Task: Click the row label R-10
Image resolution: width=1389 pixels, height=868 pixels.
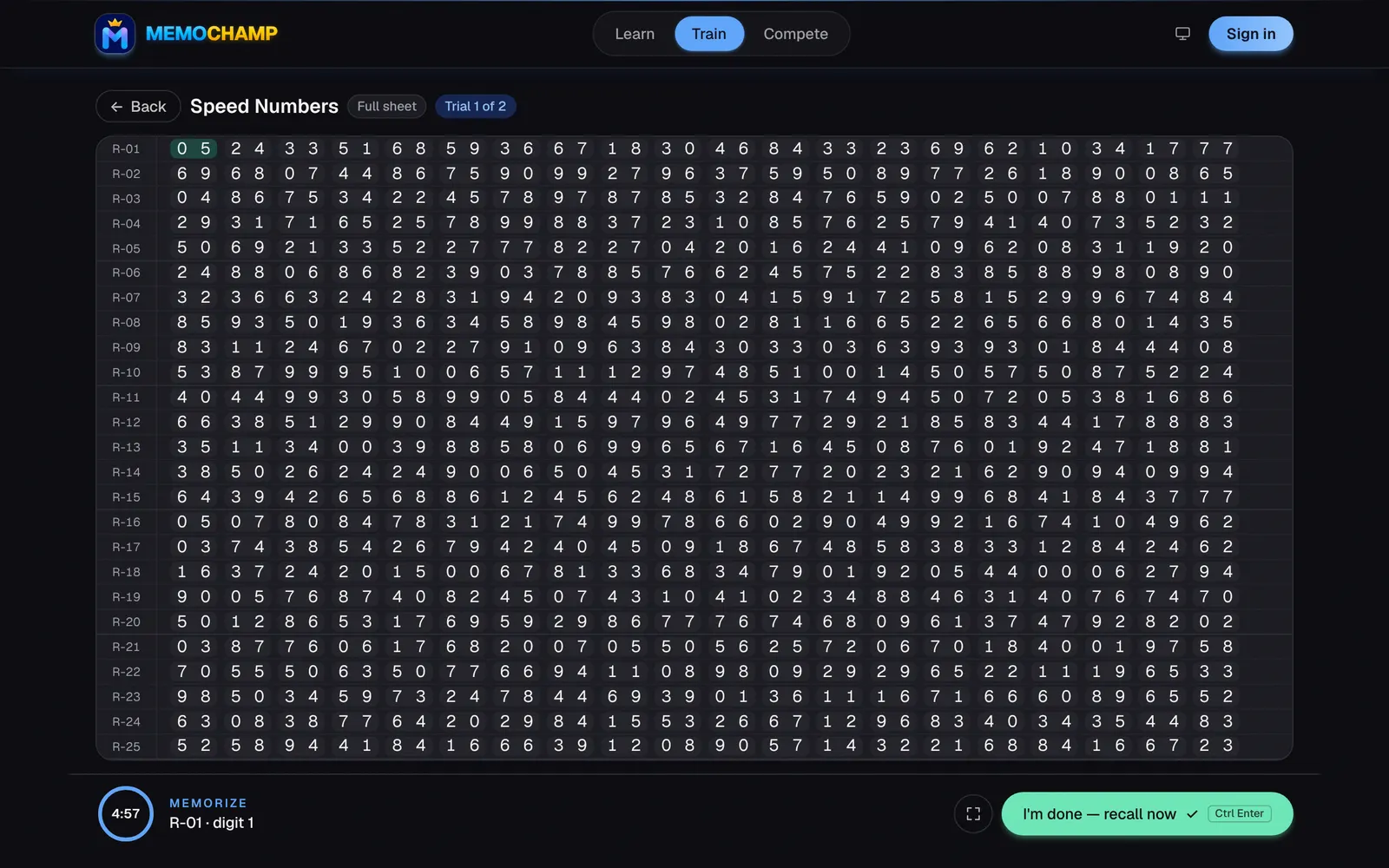Action: 126,372
